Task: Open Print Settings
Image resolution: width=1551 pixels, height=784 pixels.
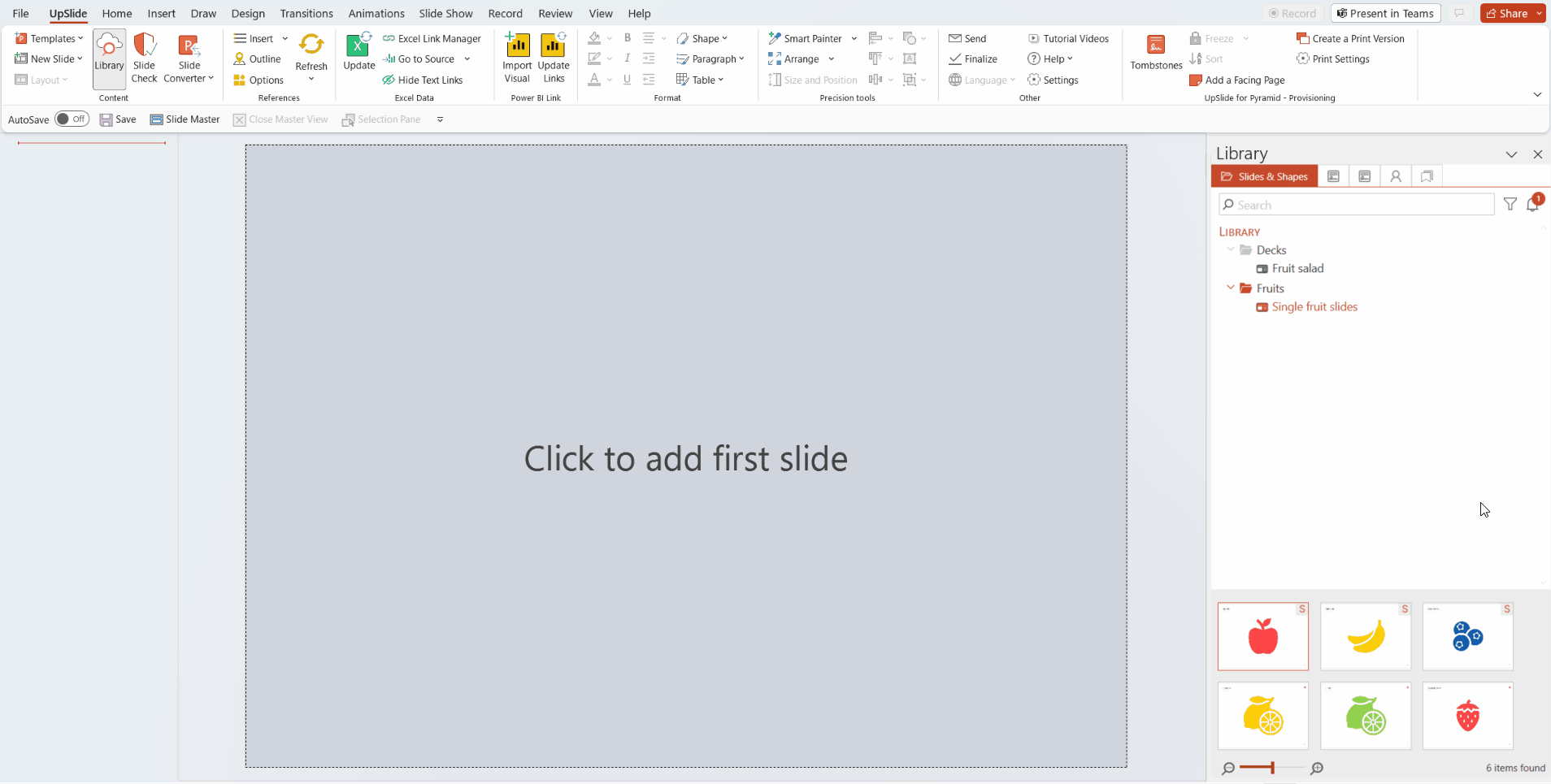Action: tap(1333, 58)
